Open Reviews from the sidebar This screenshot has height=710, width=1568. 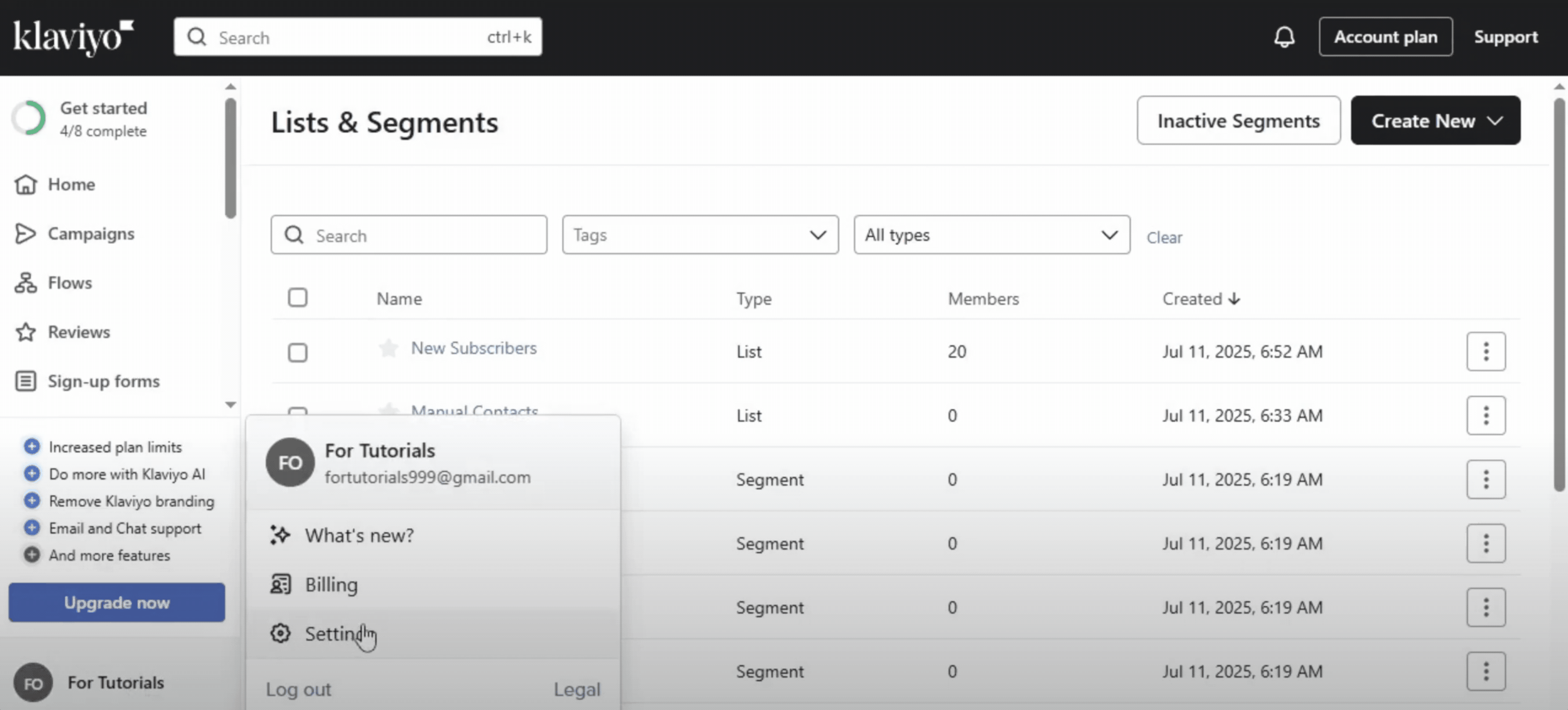[x=79, y=332]
